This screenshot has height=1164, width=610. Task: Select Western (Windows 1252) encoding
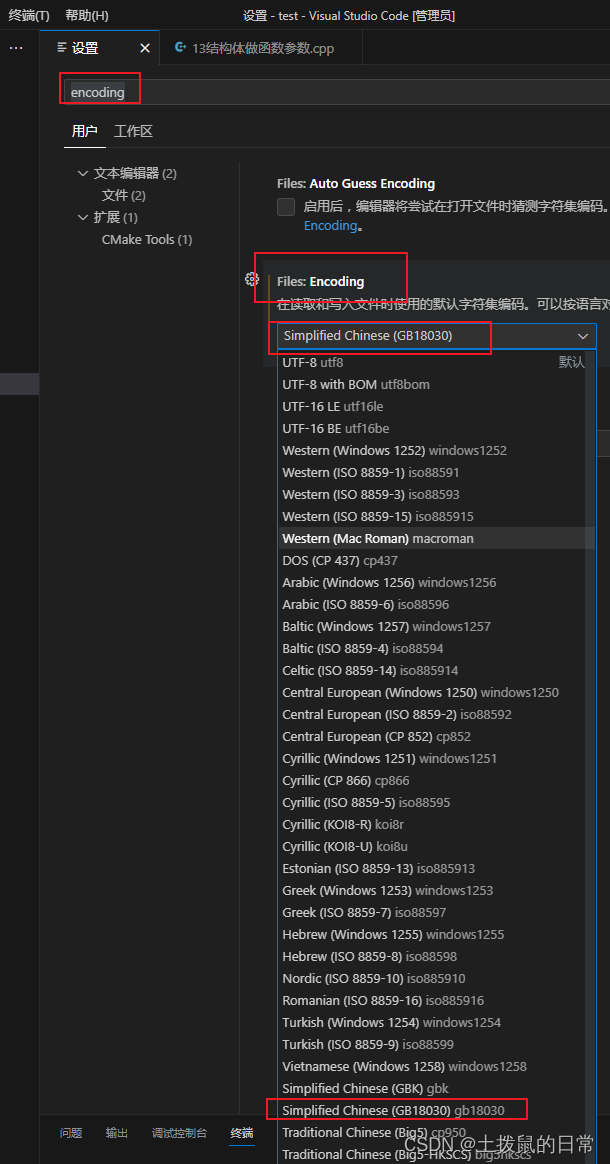(x=436, y=451)
